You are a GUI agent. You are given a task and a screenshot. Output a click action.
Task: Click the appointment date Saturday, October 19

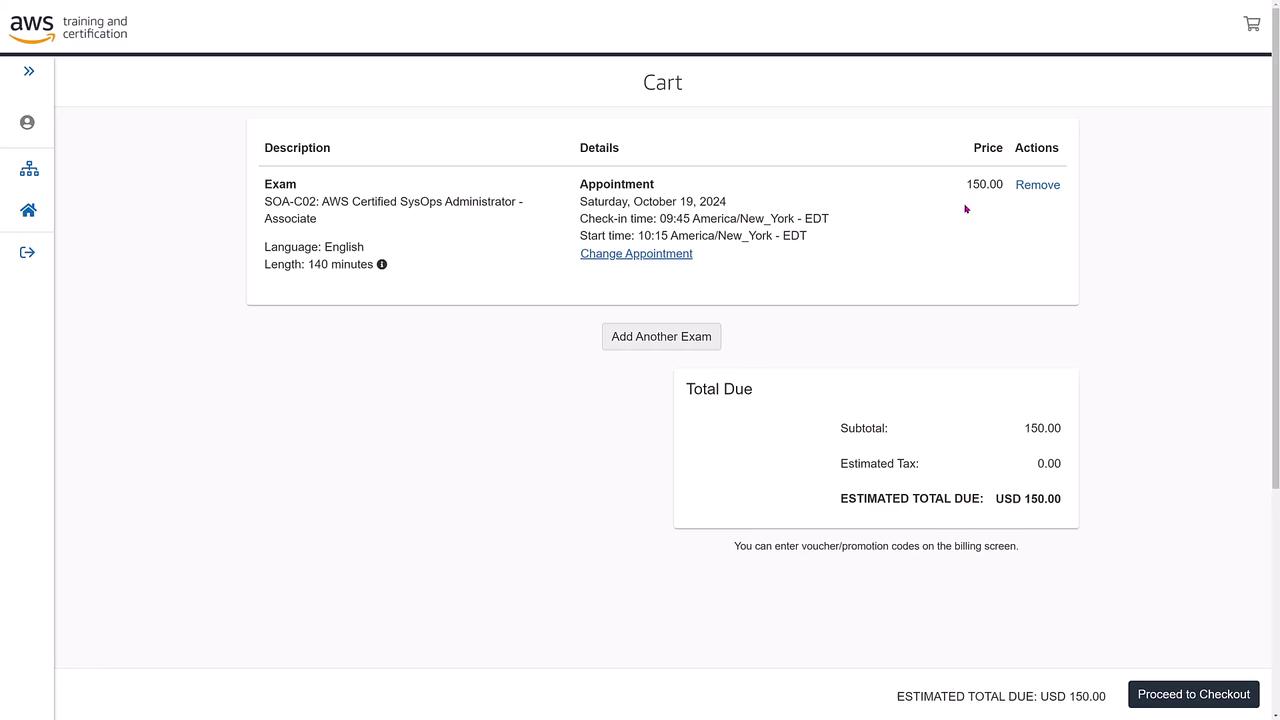click(653, 202)
